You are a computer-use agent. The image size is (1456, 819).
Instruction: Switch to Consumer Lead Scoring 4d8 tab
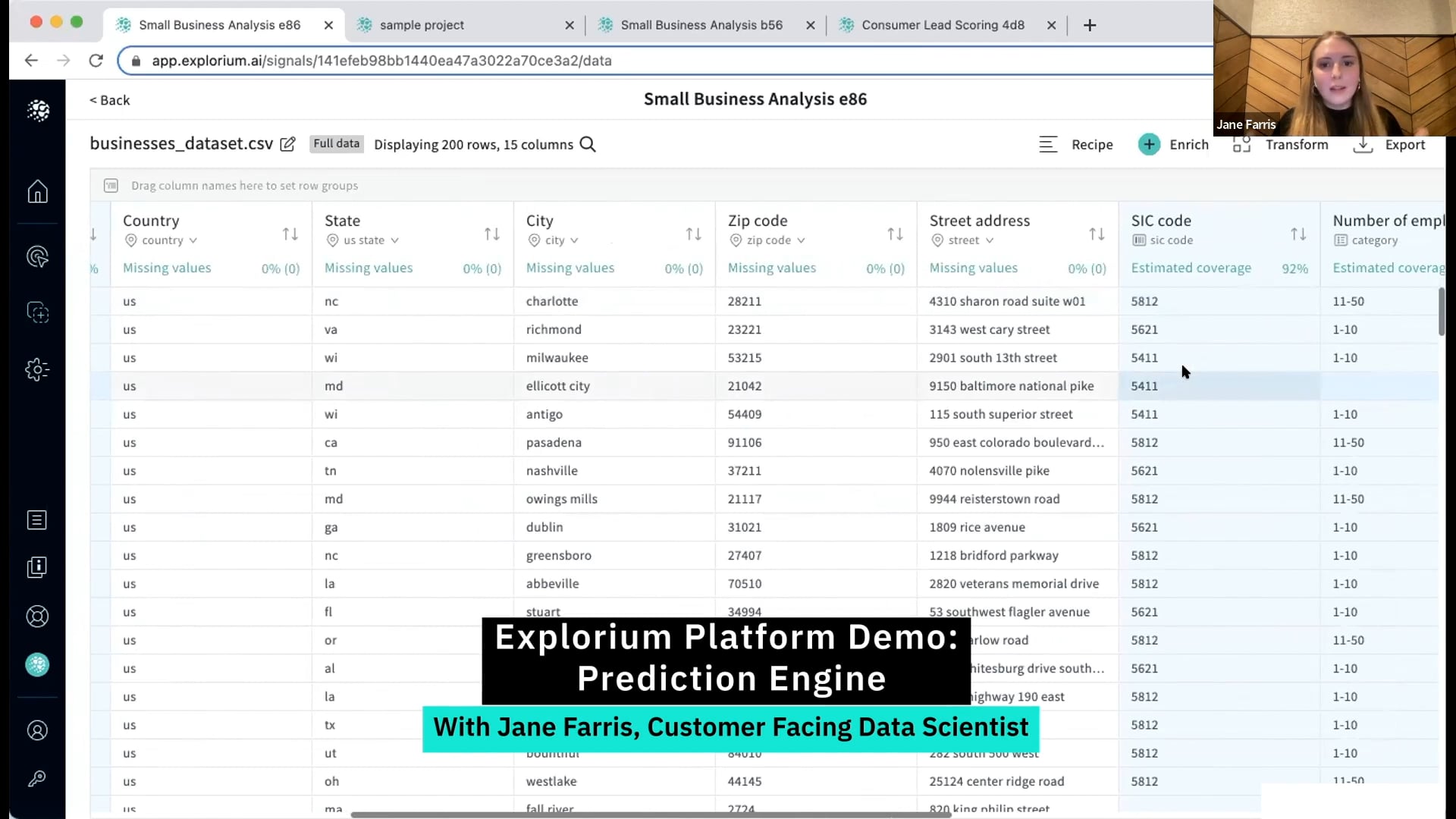pos(946,25)
